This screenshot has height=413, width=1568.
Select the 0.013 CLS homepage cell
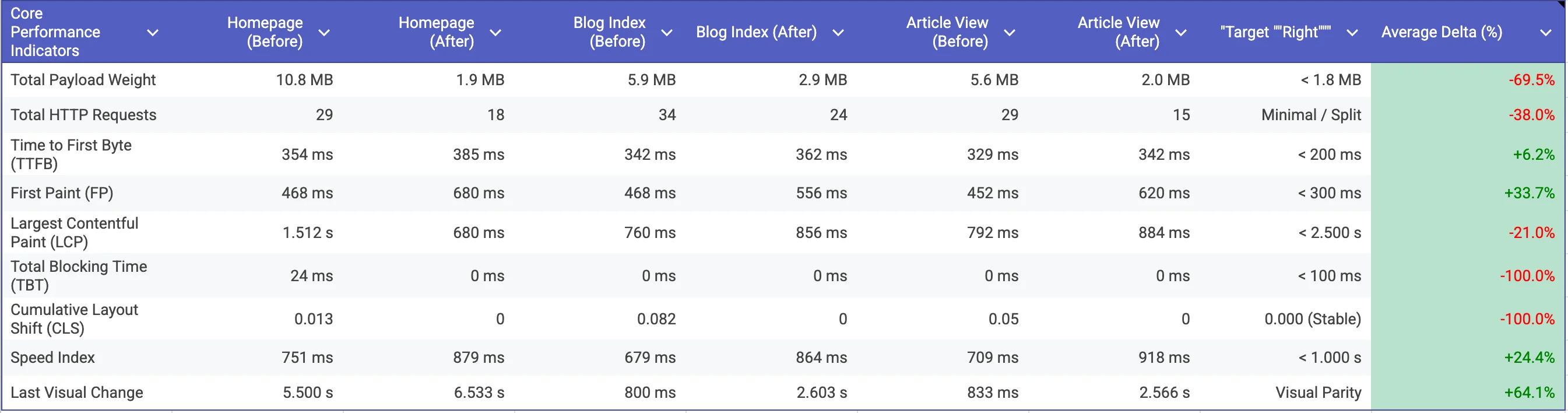[314, 318]
